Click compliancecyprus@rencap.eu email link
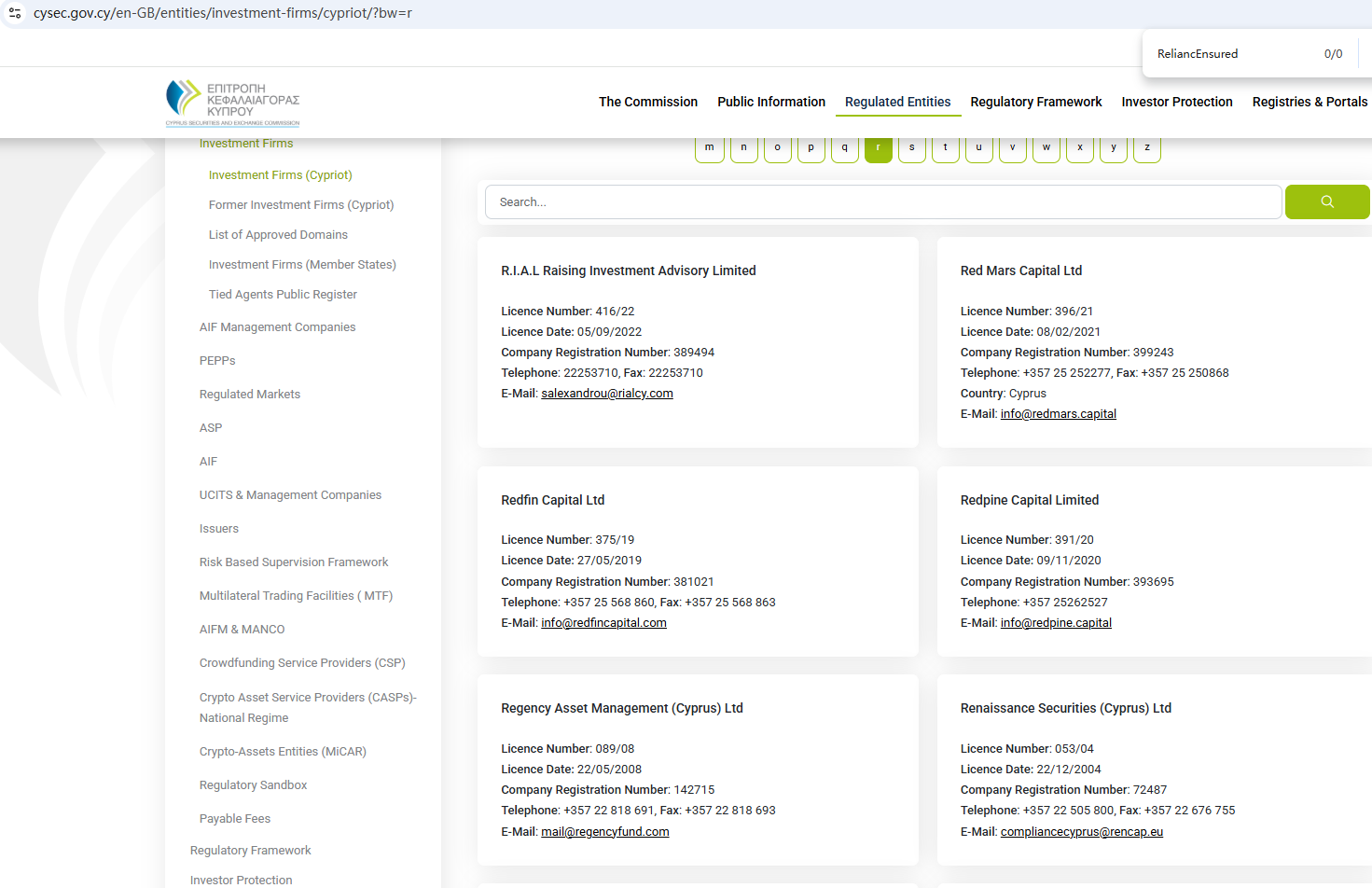The width and height of the screenshot is (1372, 888). point(1081,832)
